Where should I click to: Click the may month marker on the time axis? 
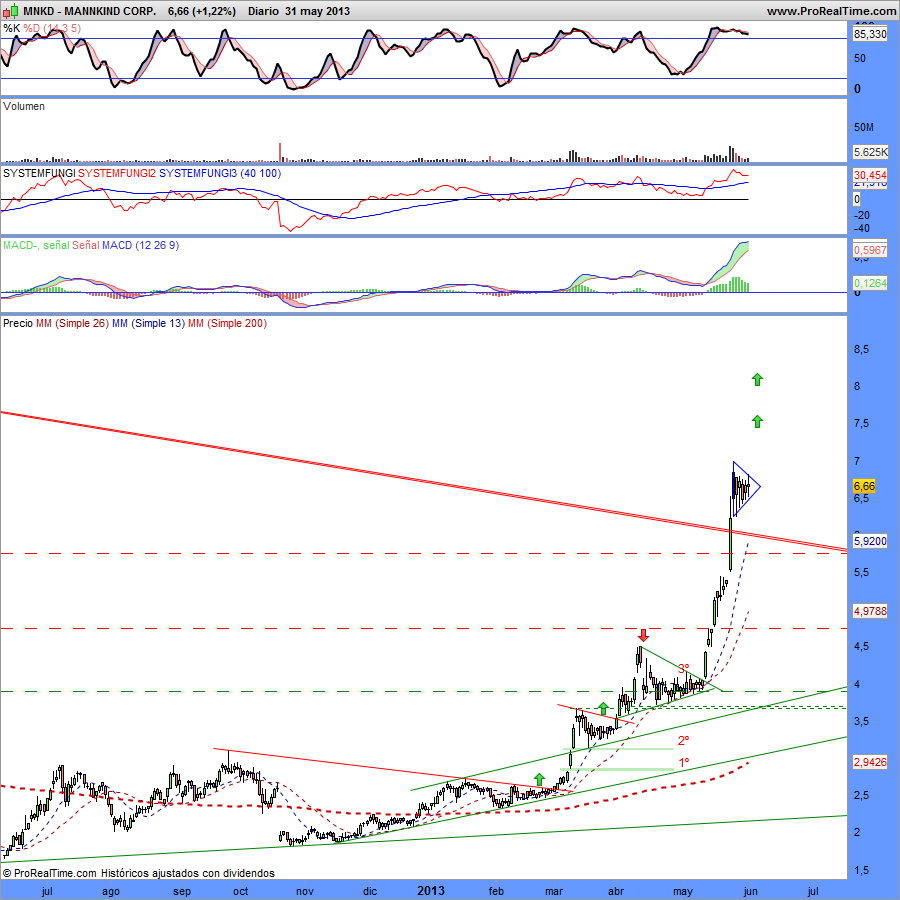682,891
